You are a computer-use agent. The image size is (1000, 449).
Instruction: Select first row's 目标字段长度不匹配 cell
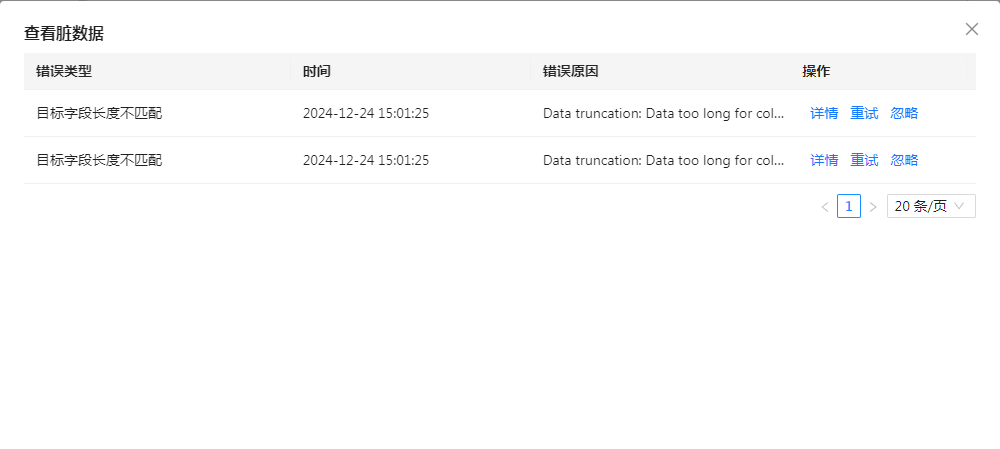[x=99, y=113]
